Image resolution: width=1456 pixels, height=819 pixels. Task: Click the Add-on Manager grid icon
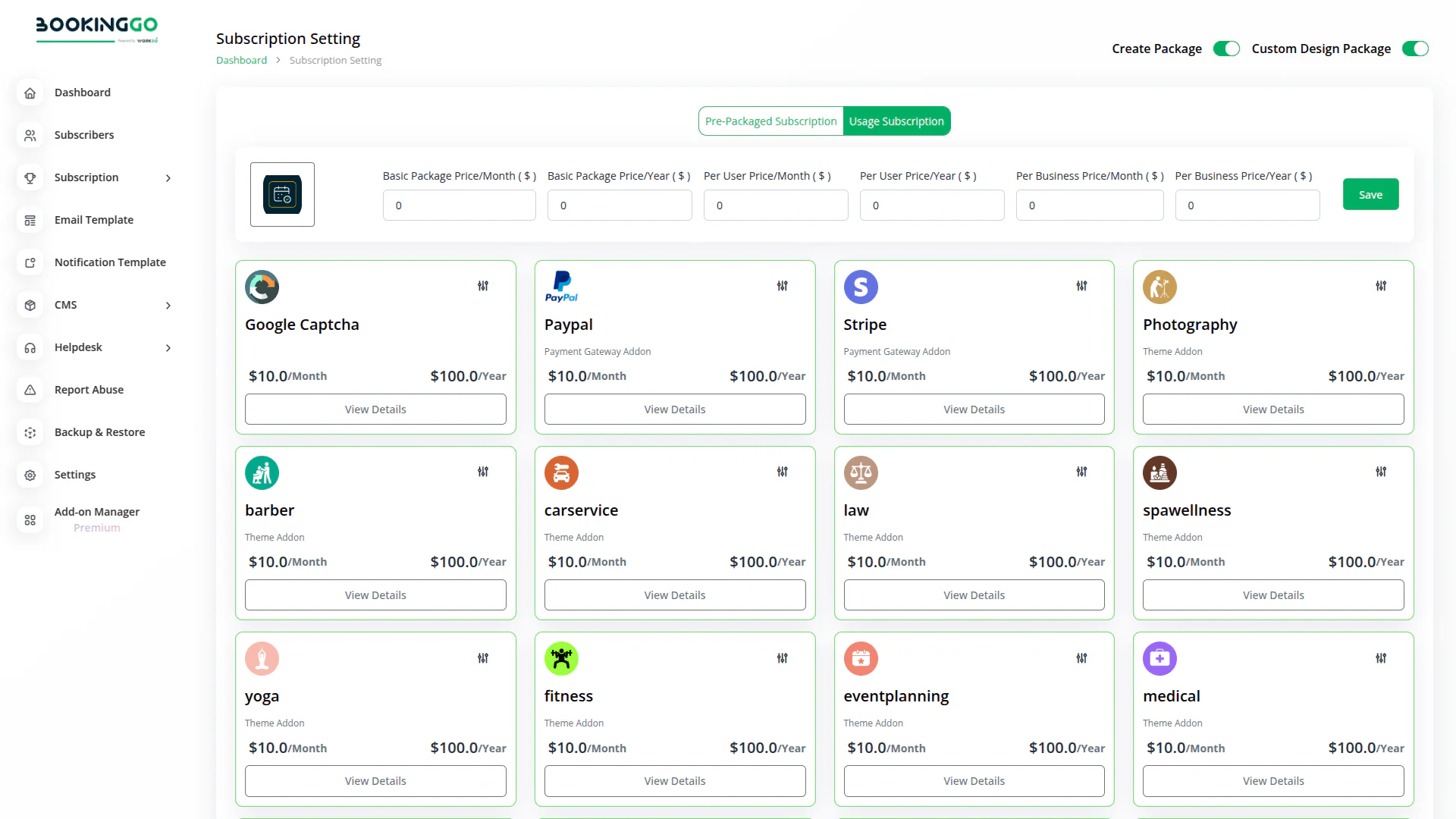click(30, 519)
